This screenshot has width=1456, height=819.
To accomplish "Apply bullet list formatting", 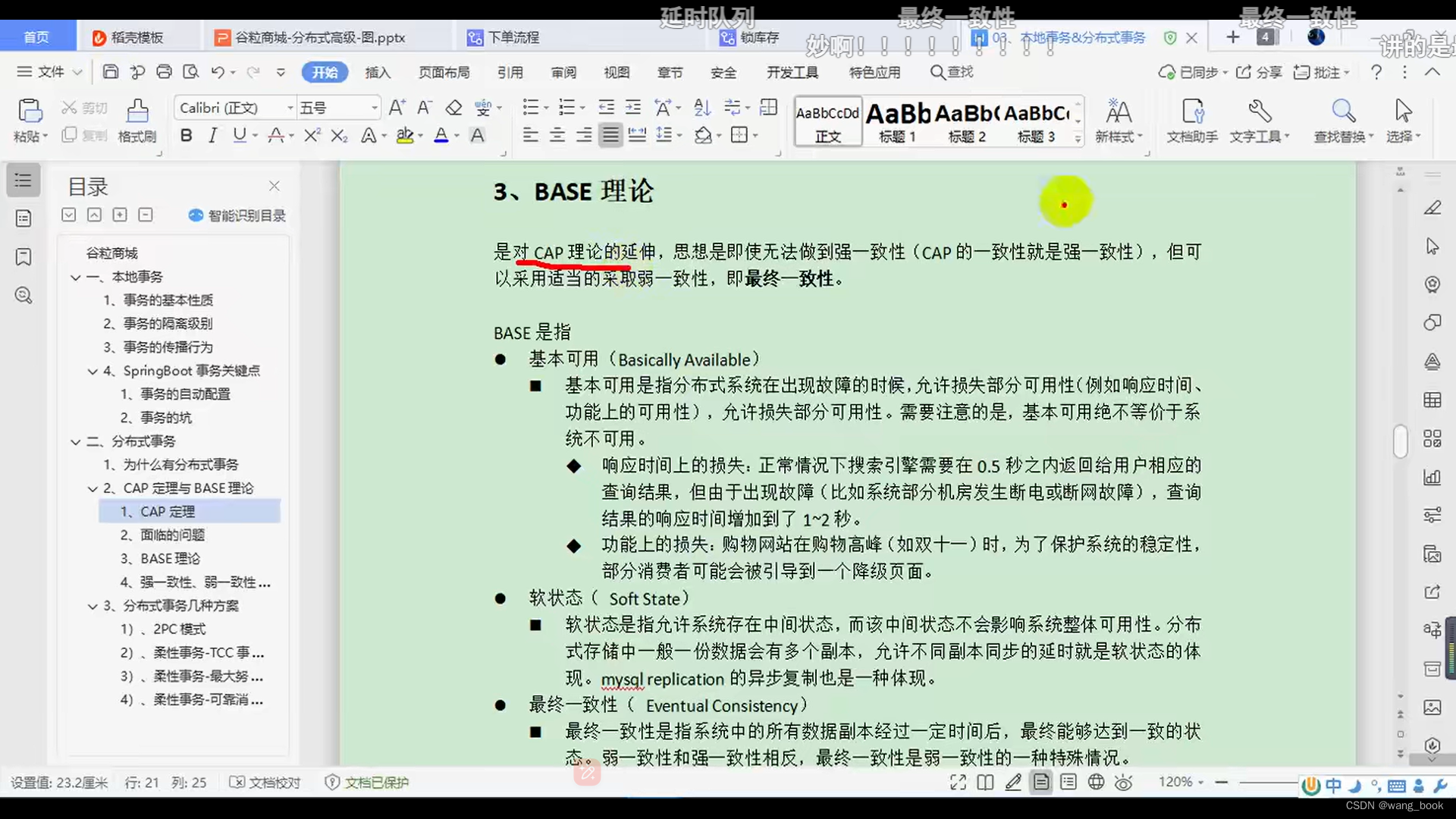I will [531, 108].
